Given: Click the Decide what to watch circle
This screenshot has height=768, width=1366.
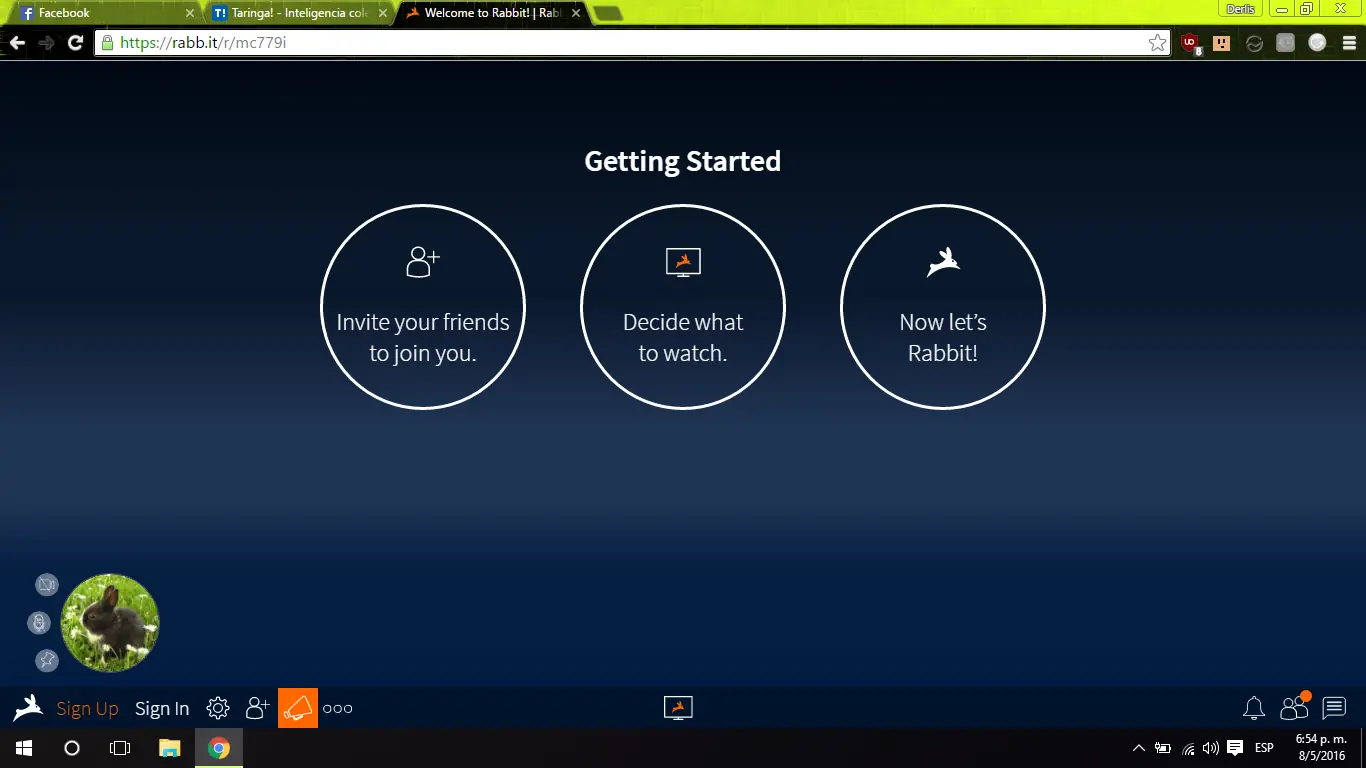Looking at the screenshot, I should point(683,307).
